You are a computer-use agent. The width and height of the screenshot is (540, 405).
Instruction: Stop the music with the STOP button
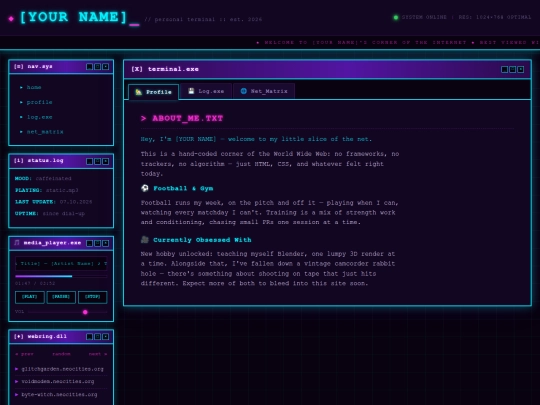click(x=93, y=297)
